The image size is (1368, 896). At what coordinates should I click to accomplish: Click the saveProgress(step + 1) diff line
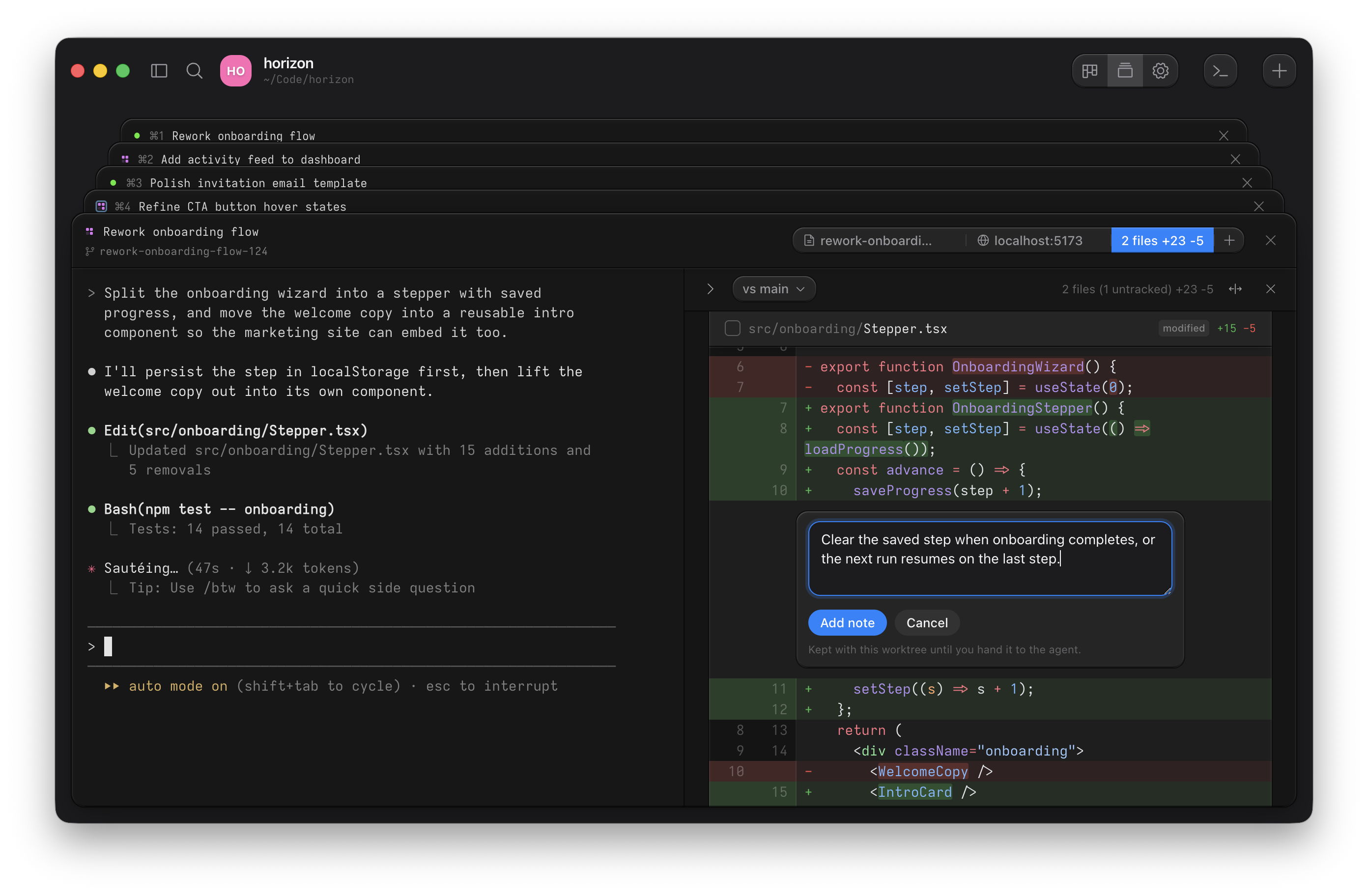(990, 490)
